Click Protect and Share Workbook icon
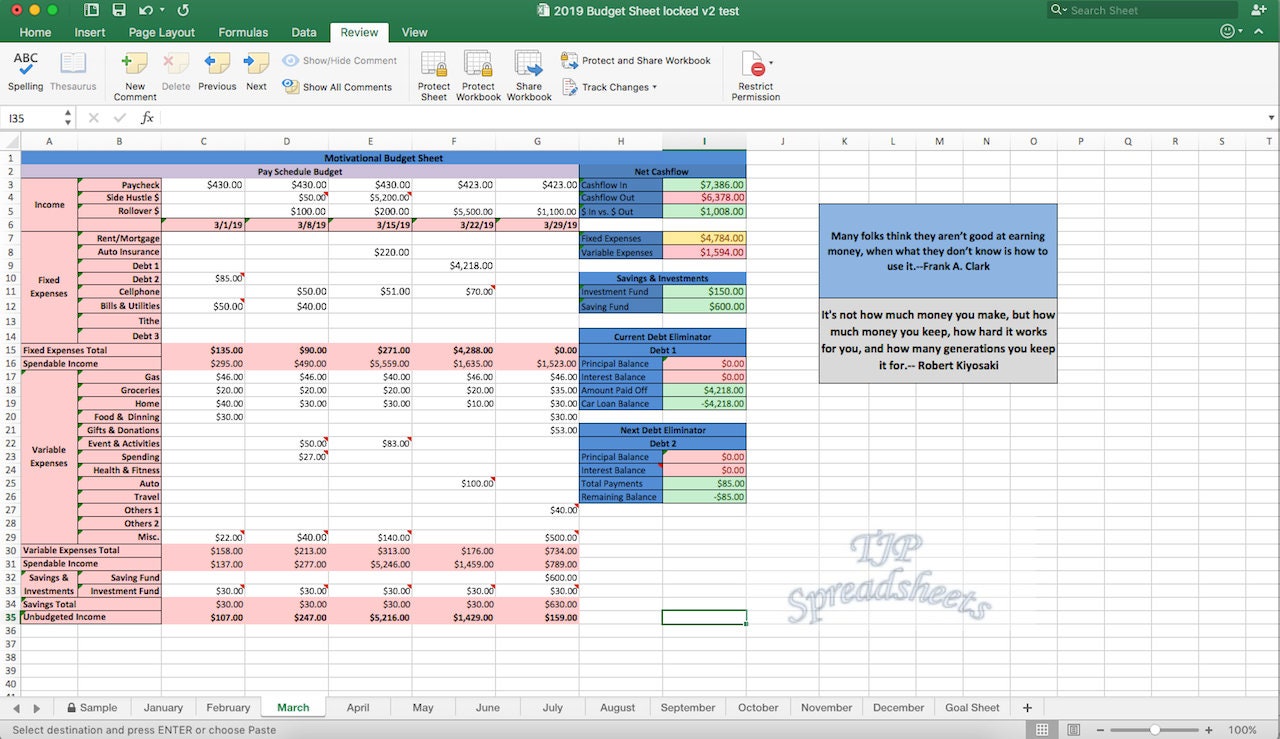1280x739 pixels. pyautogui.click(x=570, y=60)
